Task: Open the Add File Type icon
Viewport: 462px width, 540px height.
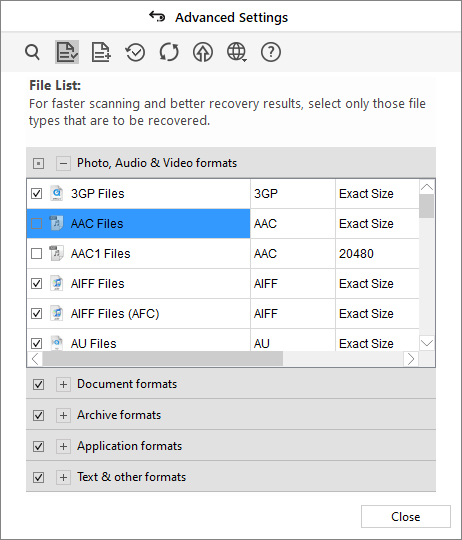Action: [101, 52]
